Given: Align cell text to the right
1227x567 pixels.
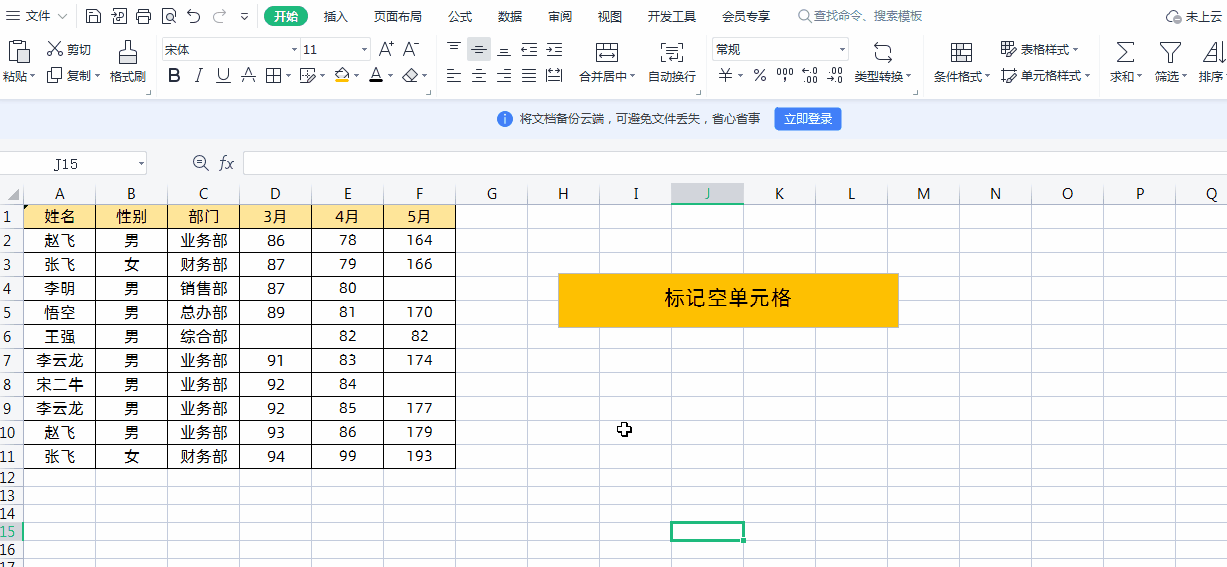Looking at the screenshot, I should click(x=504, y=75).
